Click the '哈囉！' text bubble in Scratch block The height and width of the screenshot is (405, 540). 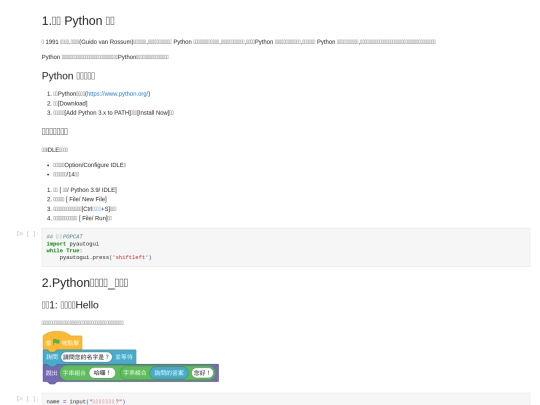[102, 373]
